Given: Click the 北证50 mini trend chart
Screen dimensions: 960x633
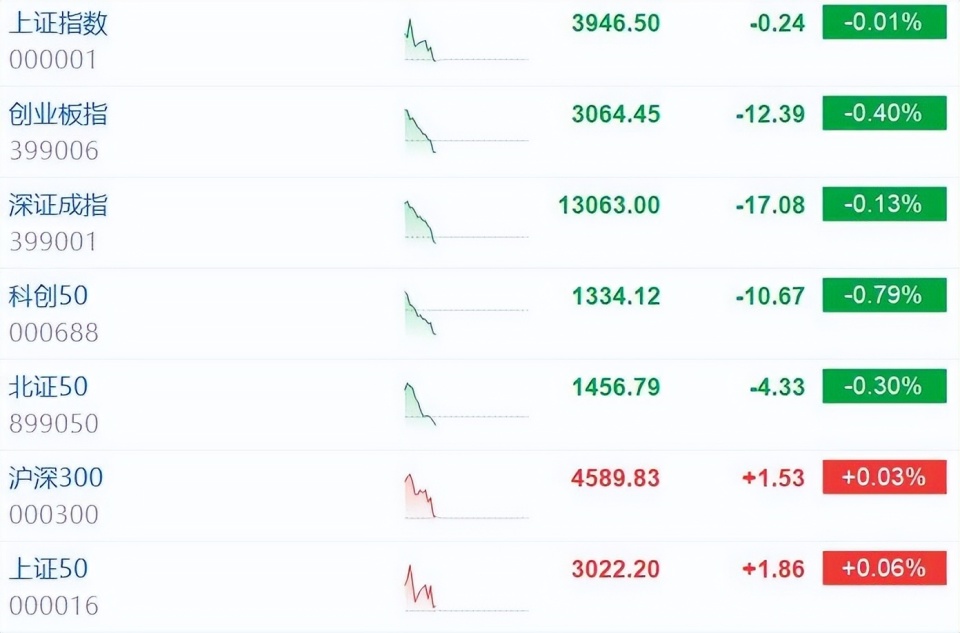Looking at the screenshot, I should [x=466, y=405].
